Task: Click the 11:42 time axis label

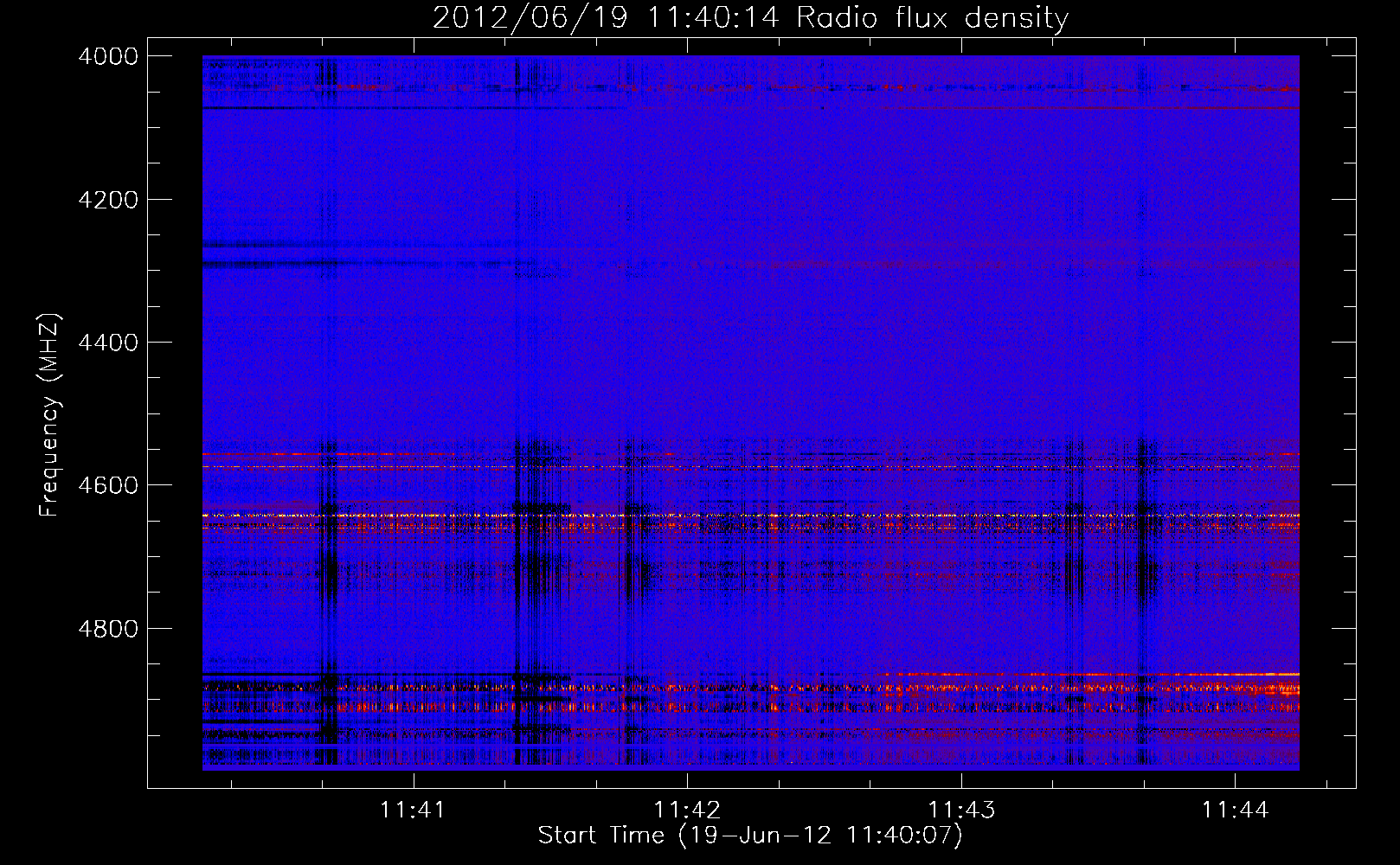Action: click(688, 810)
